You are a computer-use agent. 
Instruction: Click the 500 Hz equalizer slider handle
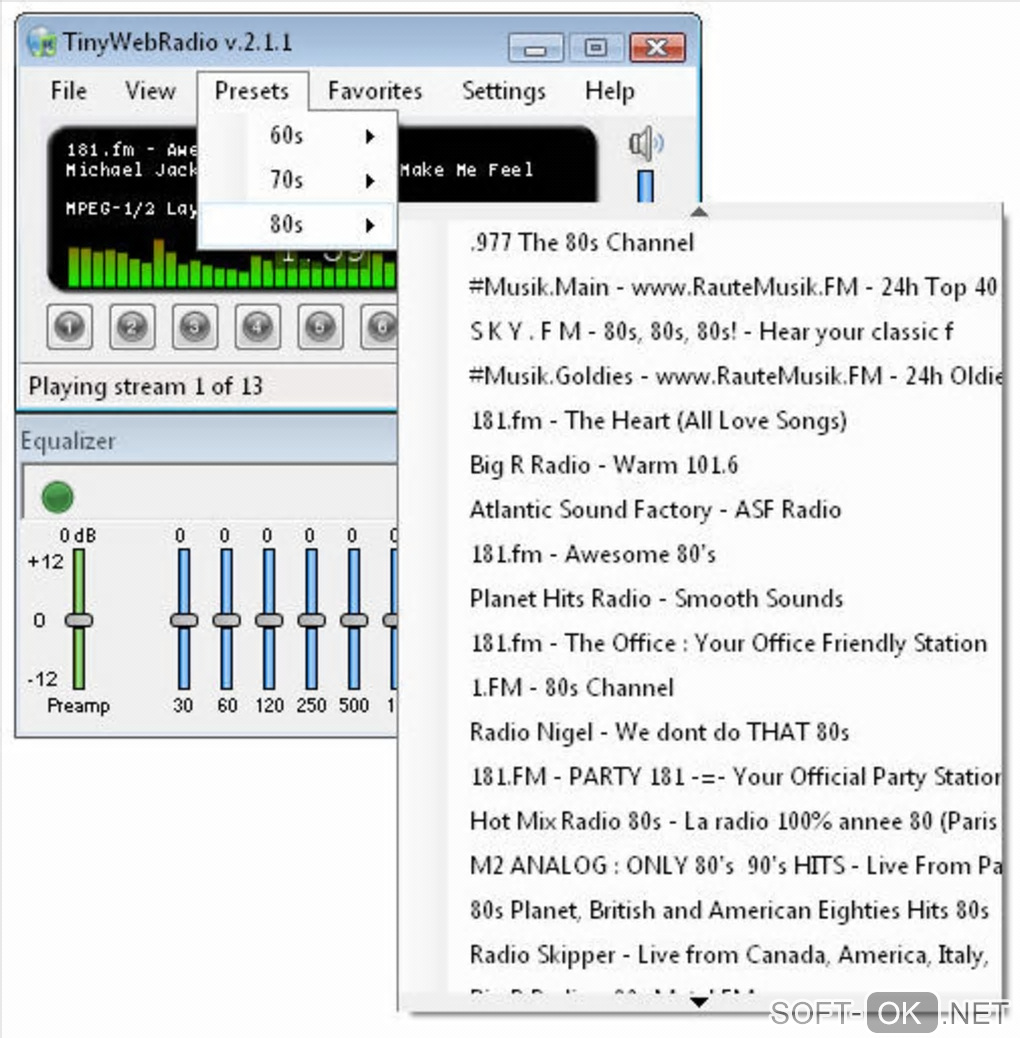(353, 620)
